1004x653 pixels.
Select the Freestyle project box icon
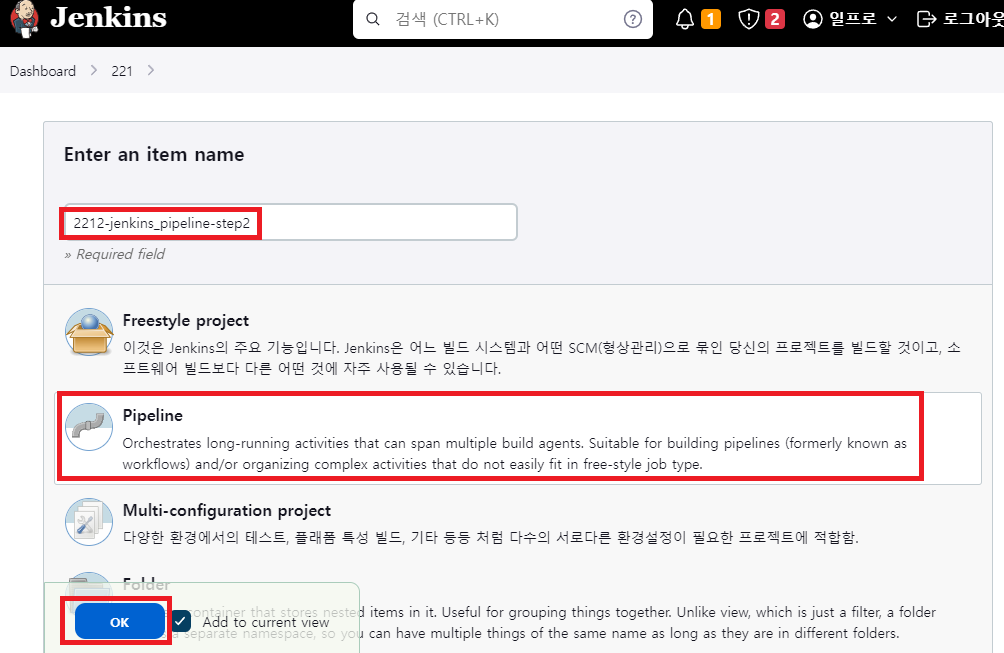[89, 332]
